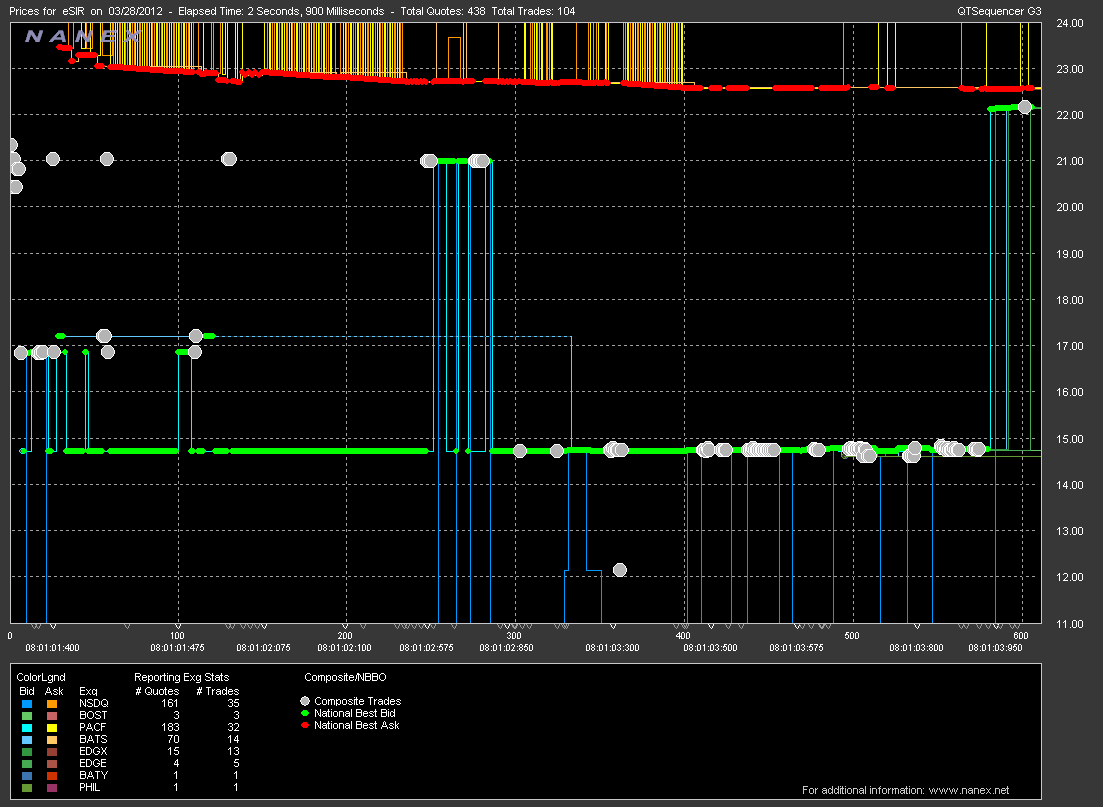The width and height of the screenshot is (1103, 807).
Task: Select the EDGE exchange label in legend
Action: (93, 763)
